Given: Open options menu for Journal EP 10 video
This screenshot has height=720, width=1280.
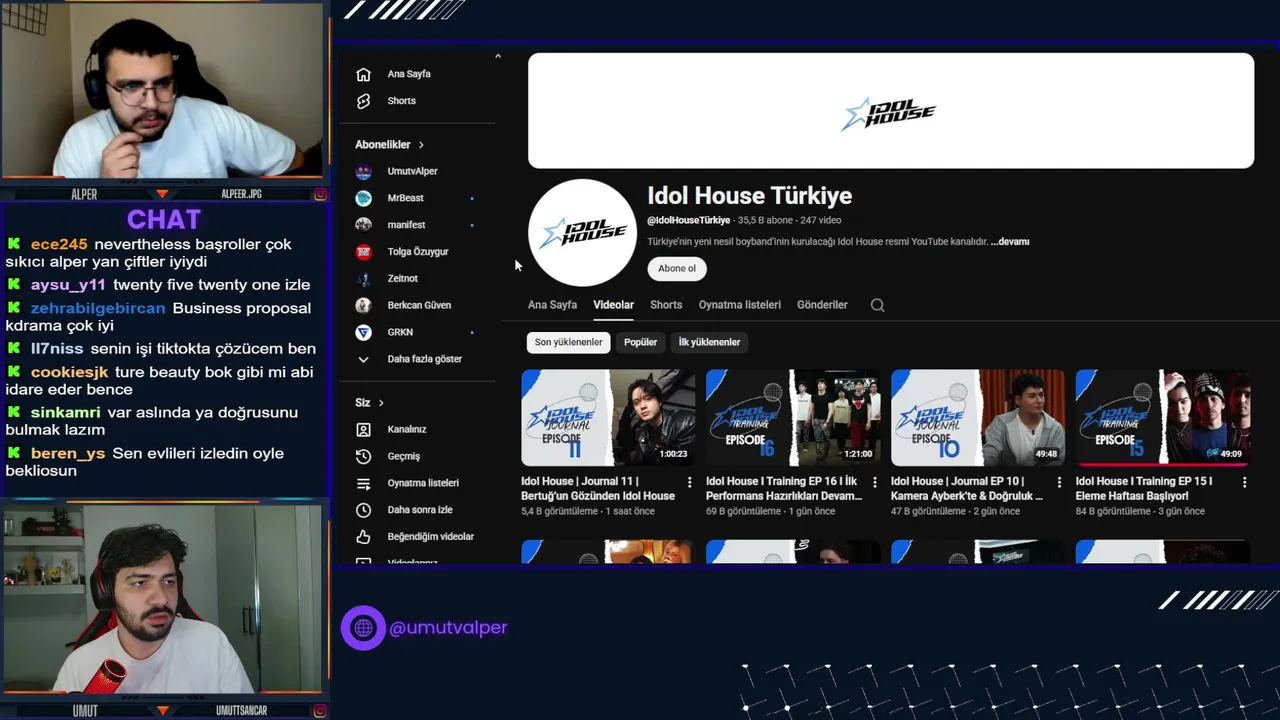Looking at the screenshot, I should click(1059, 482).
